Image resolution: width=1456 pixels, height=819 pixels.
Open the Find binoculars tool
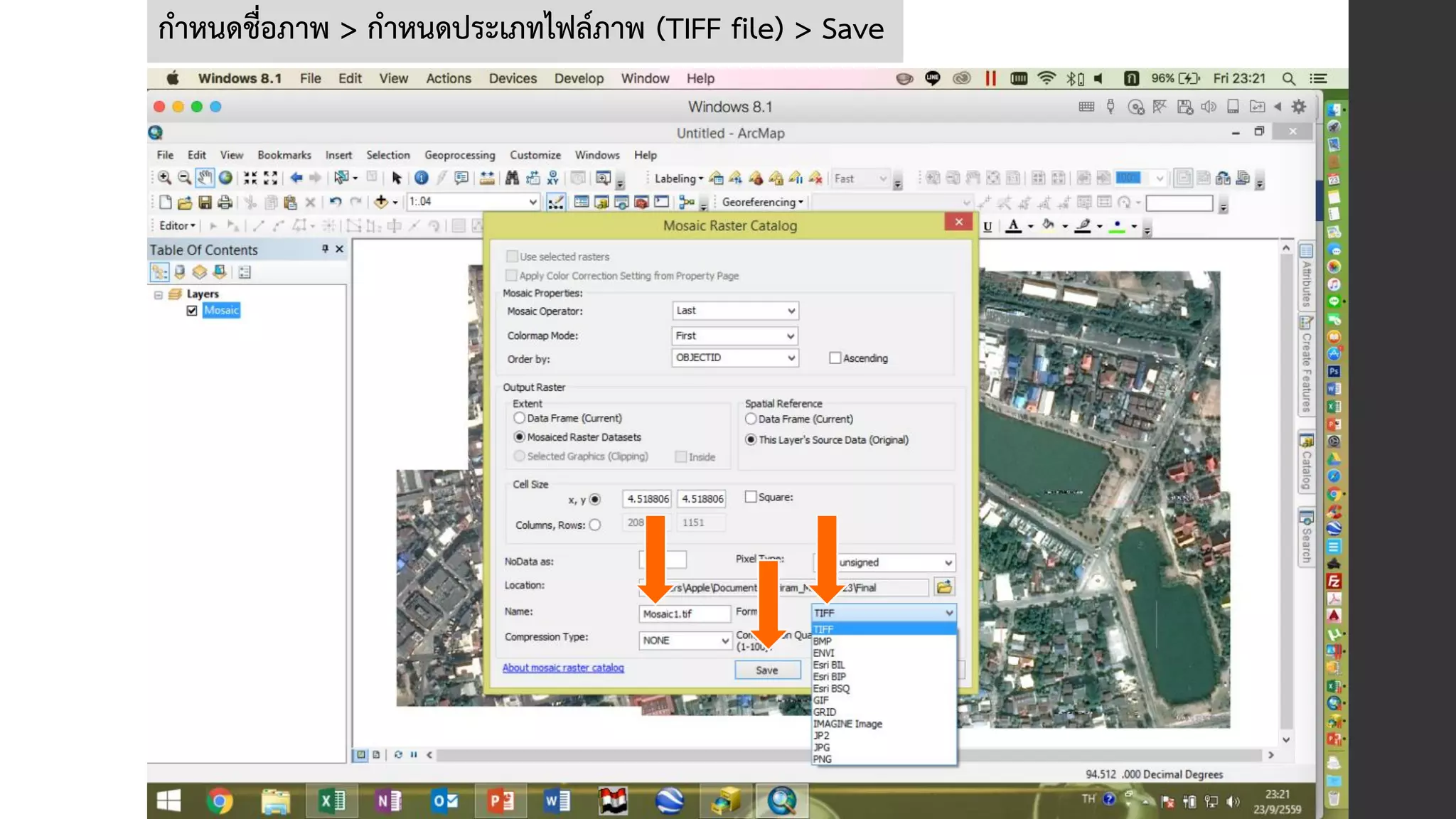pyautogui.click(x=512, y=178)
